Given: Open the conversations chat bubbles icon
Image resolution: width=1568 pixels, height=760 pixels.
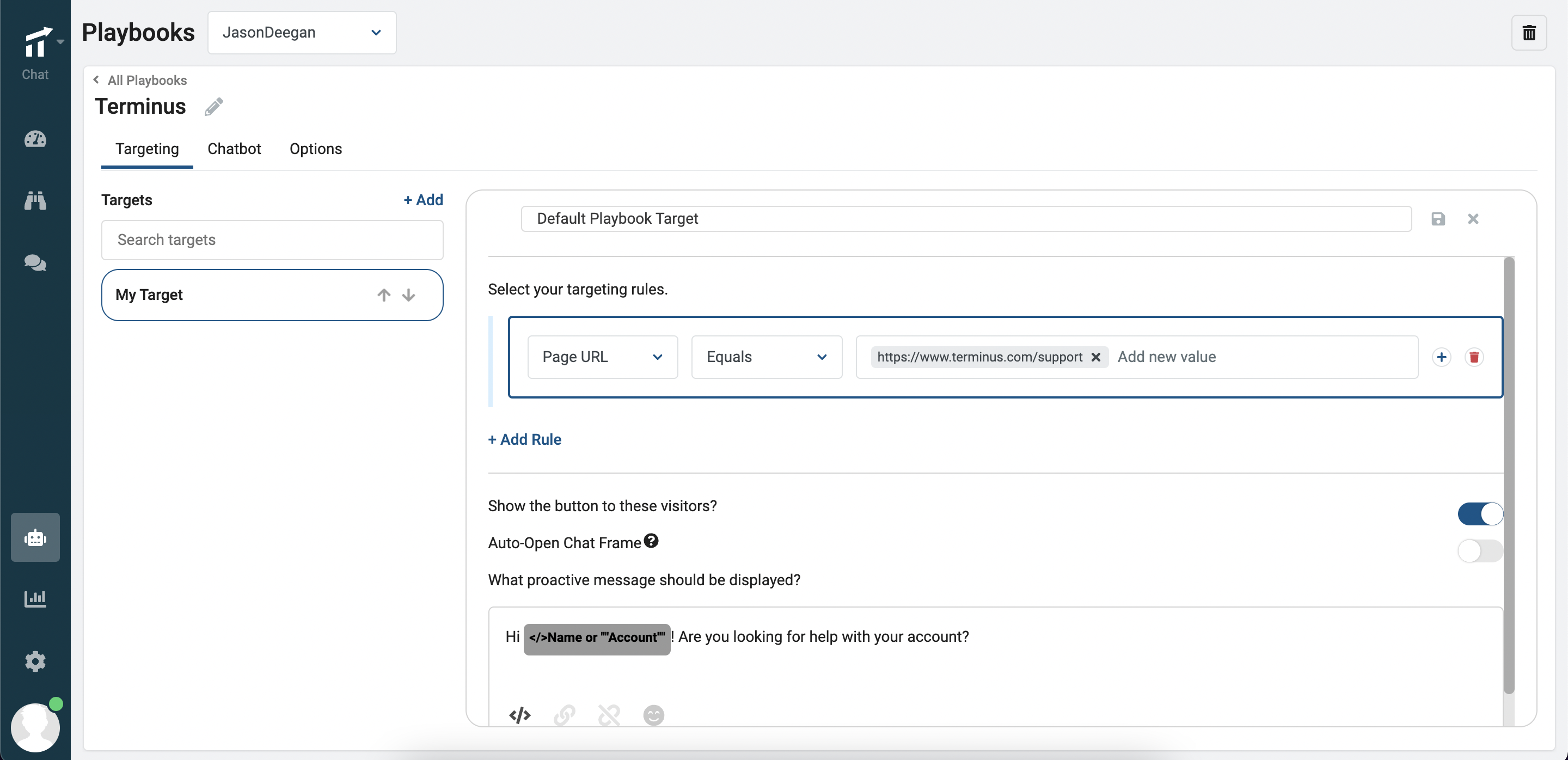Looking at the screenshot, I should (35, 262).
